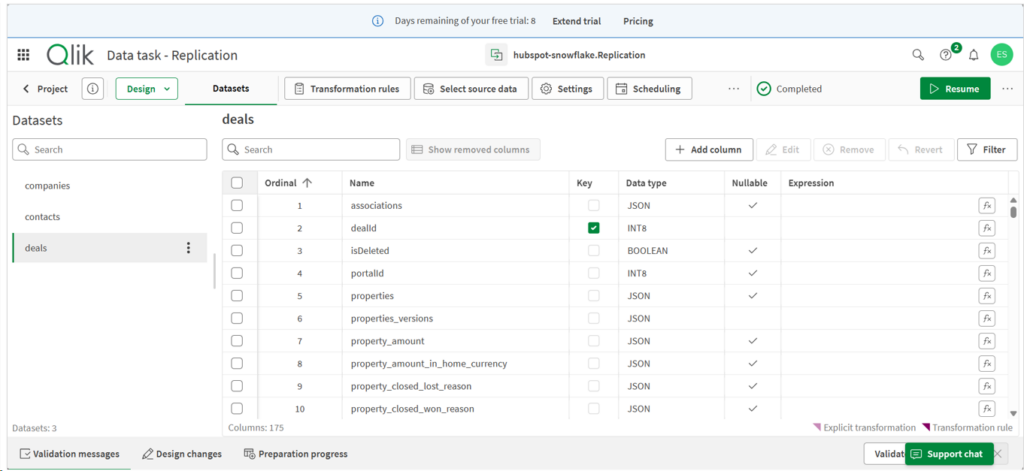The width and height of the screenshot is (1024, 471).
Task: Open expression editor for properties row
Action: [986, 296]
